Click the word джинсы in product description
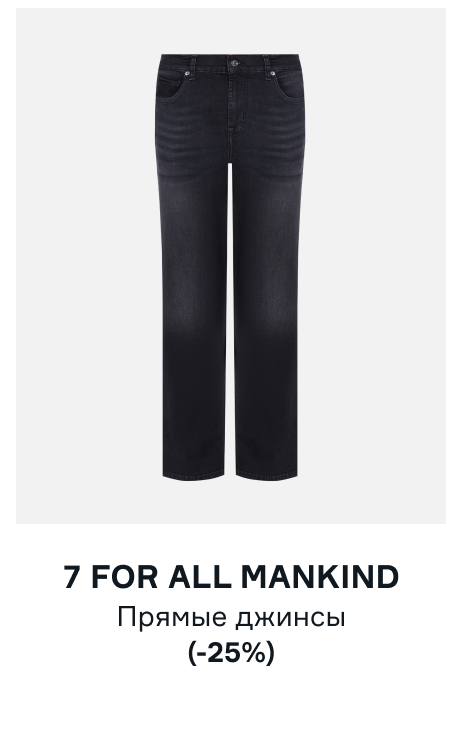 pos(291,619)
